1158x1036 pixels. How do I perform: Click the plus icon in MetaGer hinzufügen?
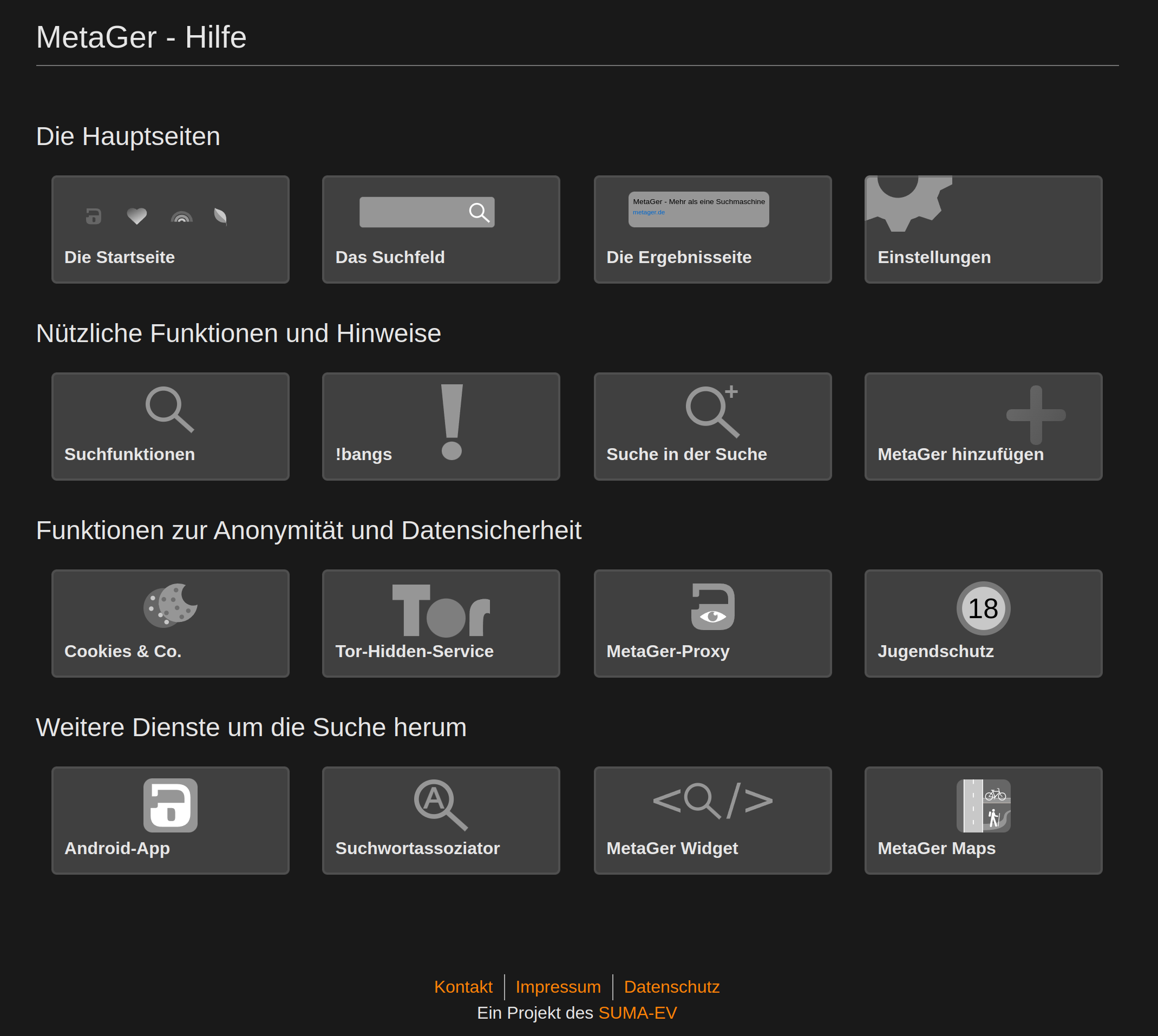pyautogui.click(x=1036, y=415)
